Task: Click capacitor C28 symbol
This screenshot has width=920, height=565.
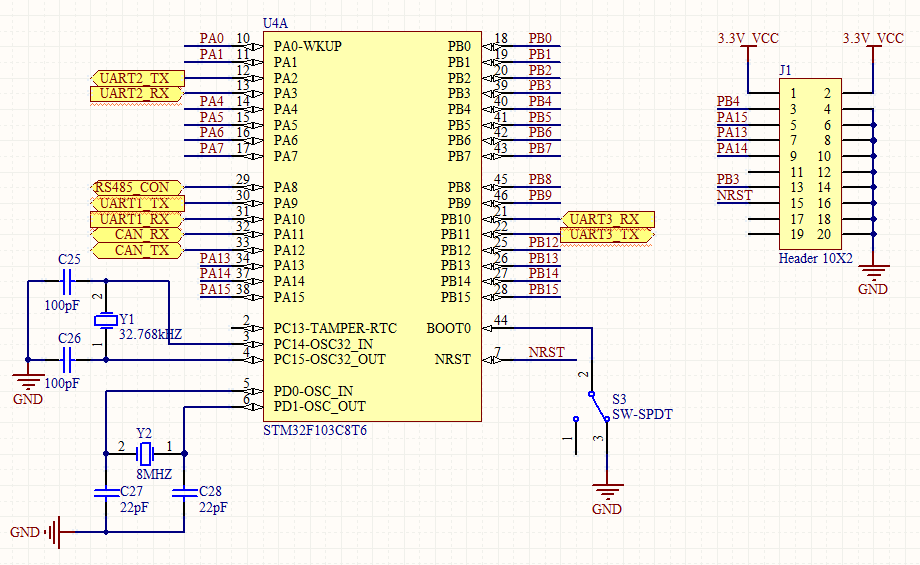Action: pos(184,492)
